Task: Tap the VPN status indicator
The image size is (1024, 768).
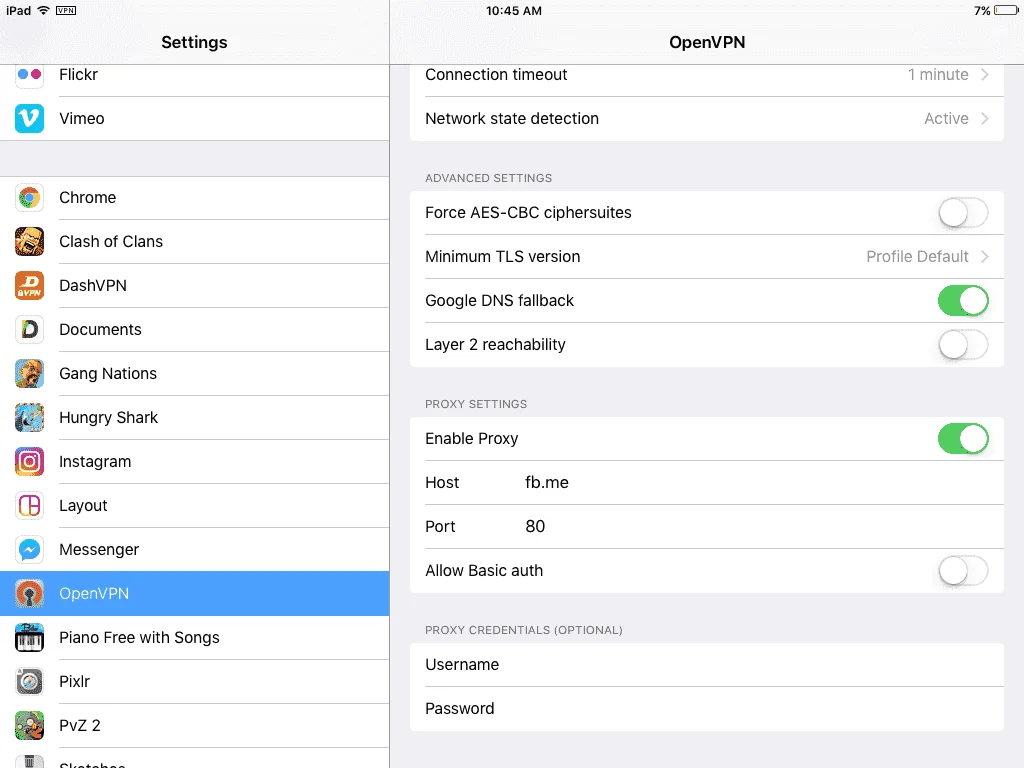Action: point(66,10)
